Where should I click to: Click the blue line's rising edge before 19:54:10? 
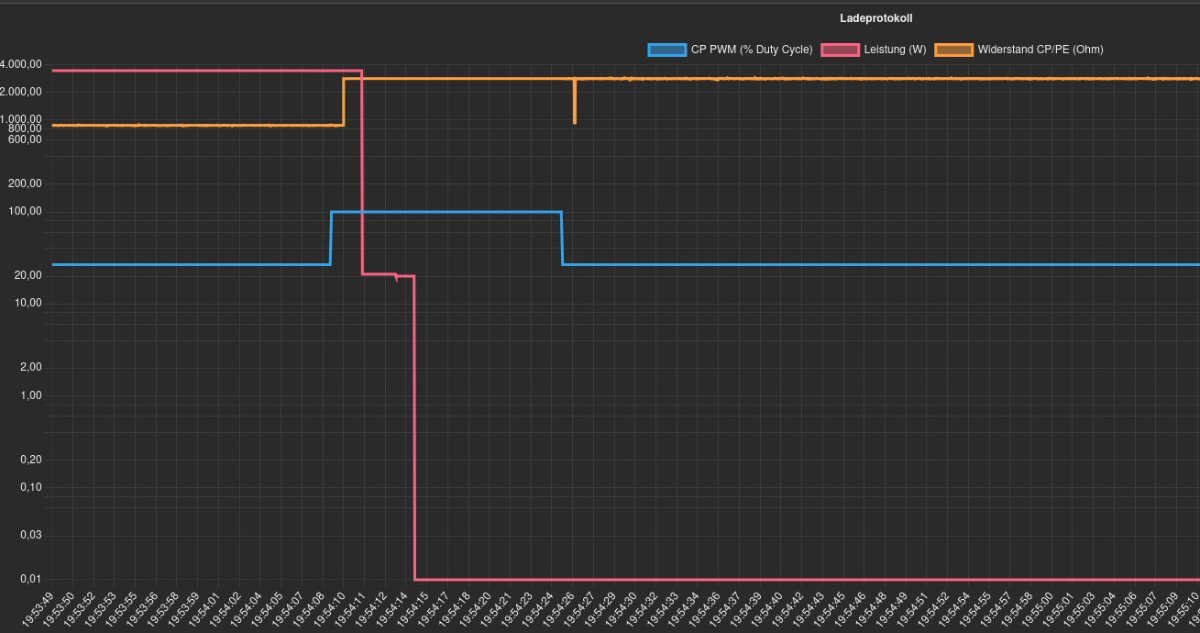tap(331, 238)
